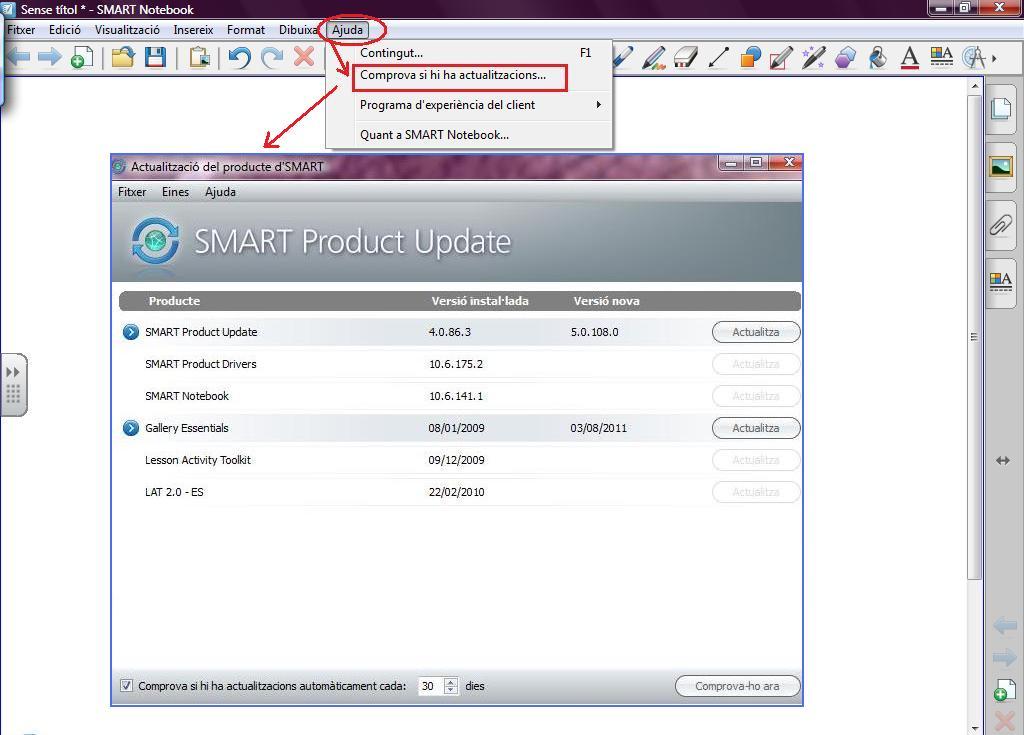This screenshot has width=1024, height=735.
Task: Click the days interval field showing 30
Action: pyautogui.click(x=430, y=686)
